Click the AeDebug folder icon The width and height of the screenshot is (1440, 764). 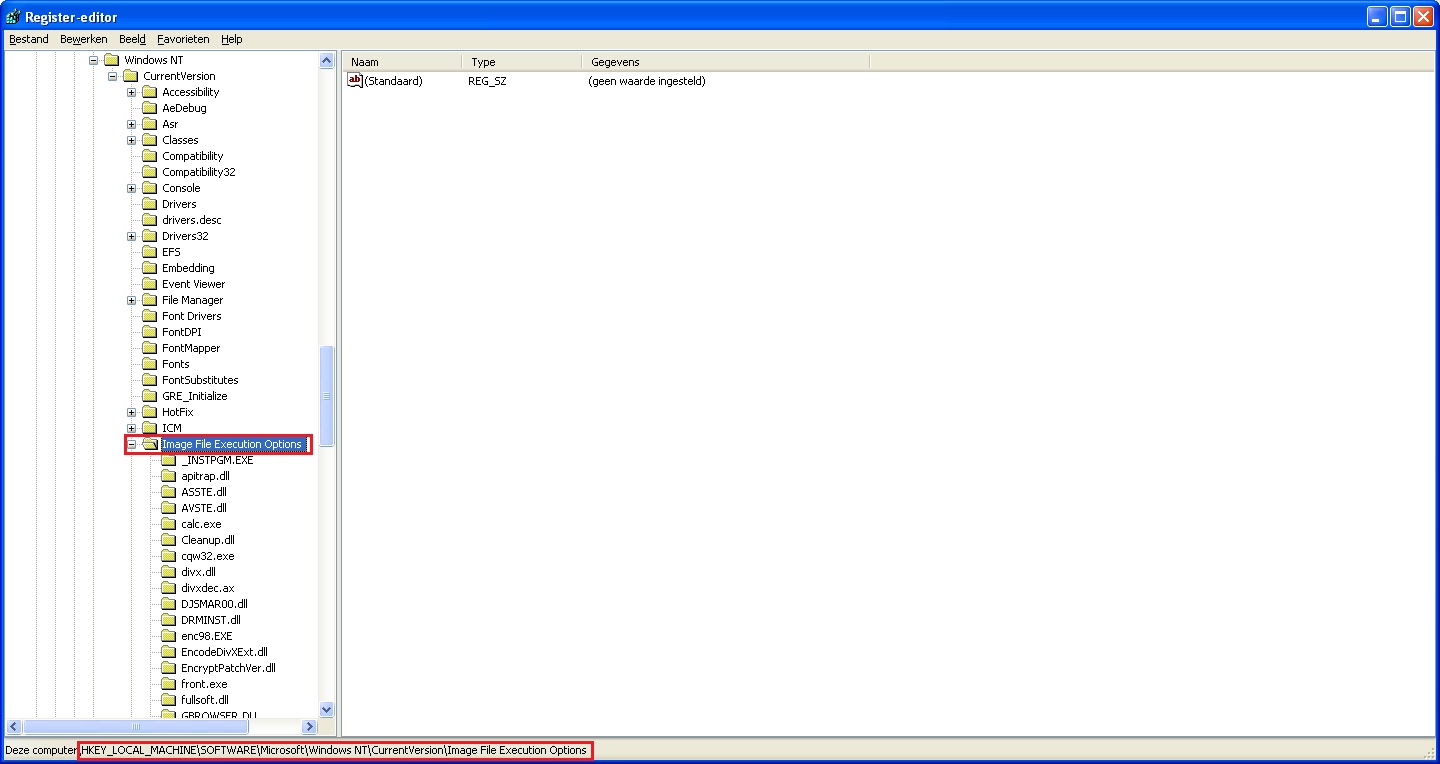(150, 108)
